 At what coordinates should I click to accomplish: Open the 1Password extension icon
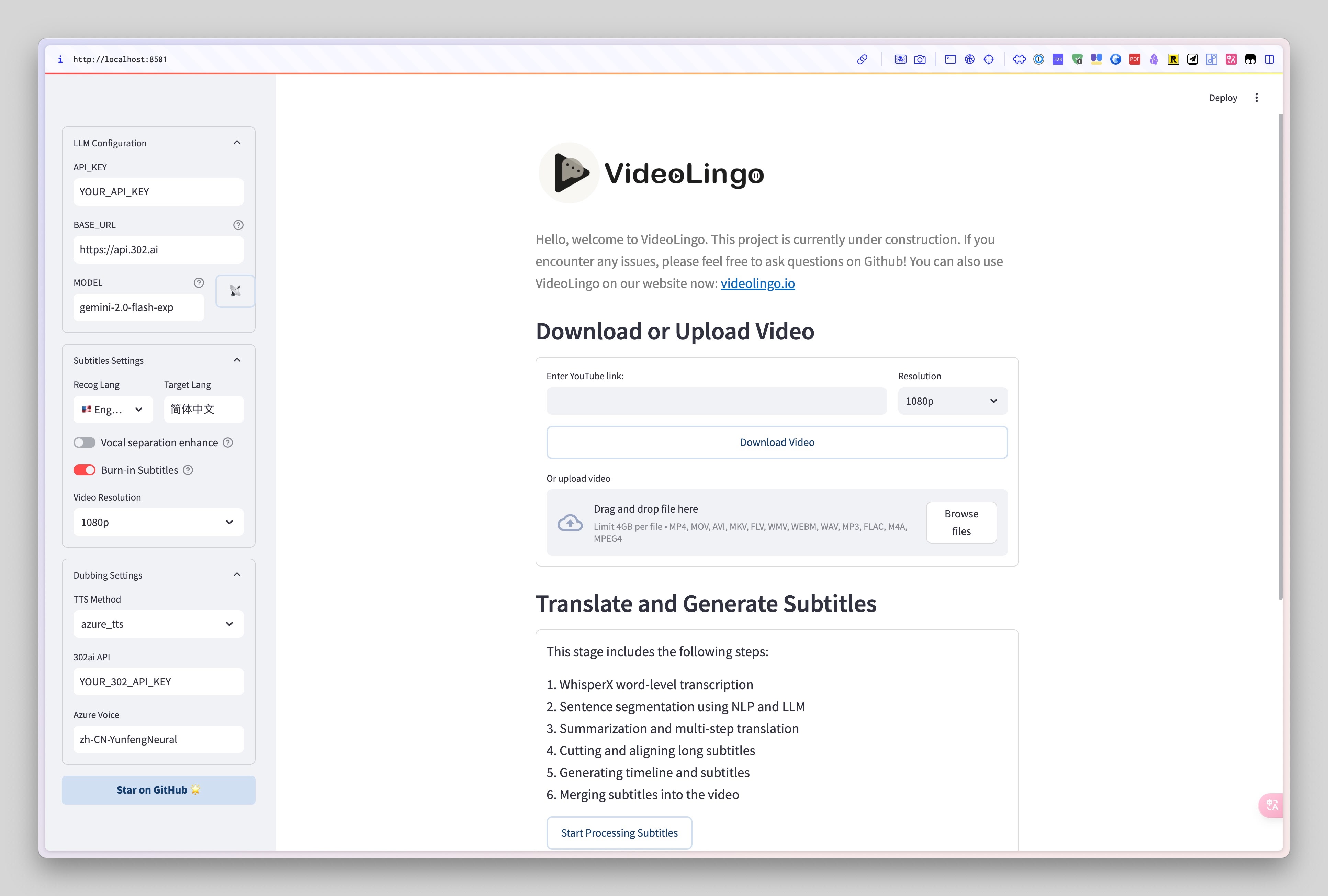click(1039, 59)
